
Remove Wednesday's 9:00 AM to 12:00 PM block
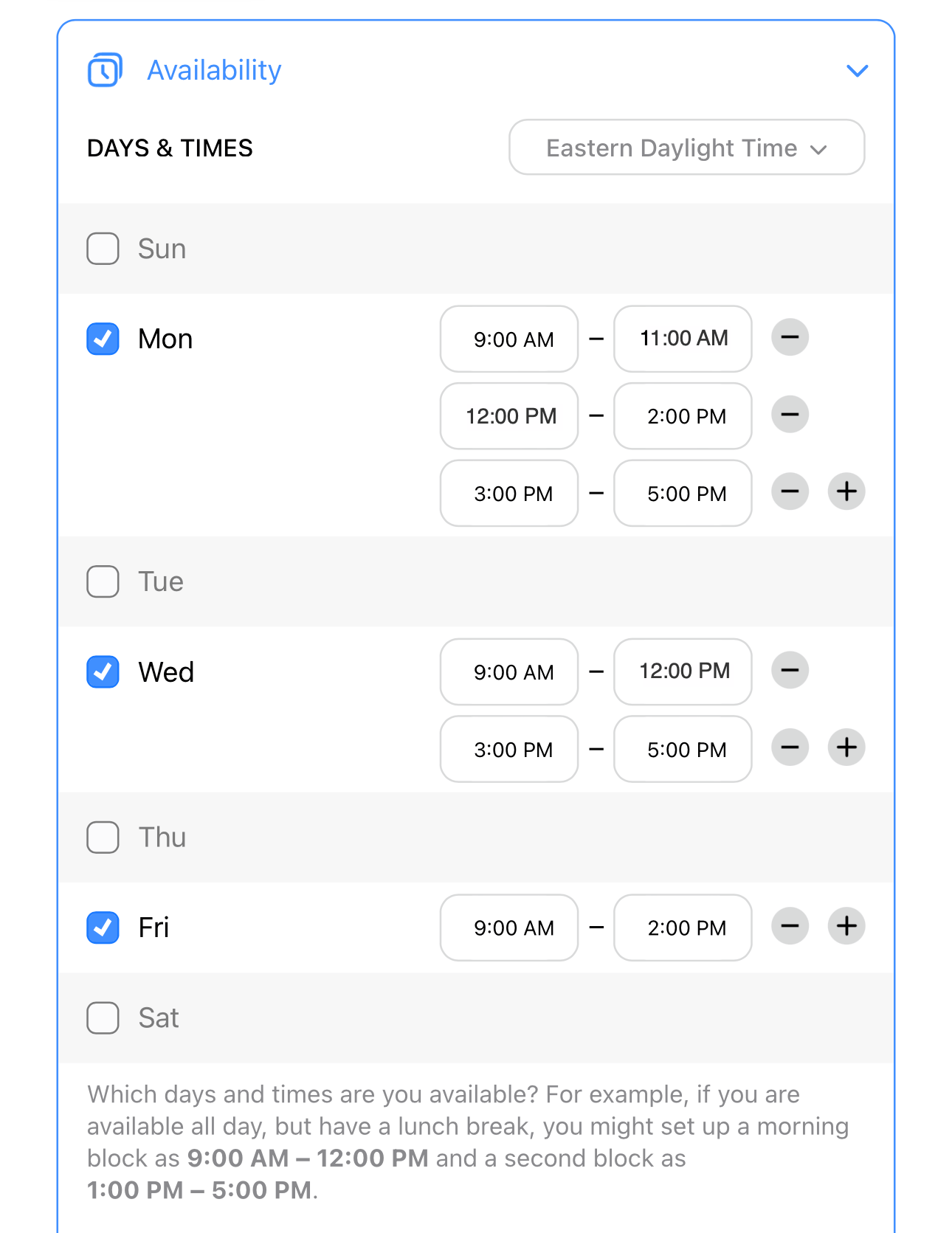click(x=790, y=671)
